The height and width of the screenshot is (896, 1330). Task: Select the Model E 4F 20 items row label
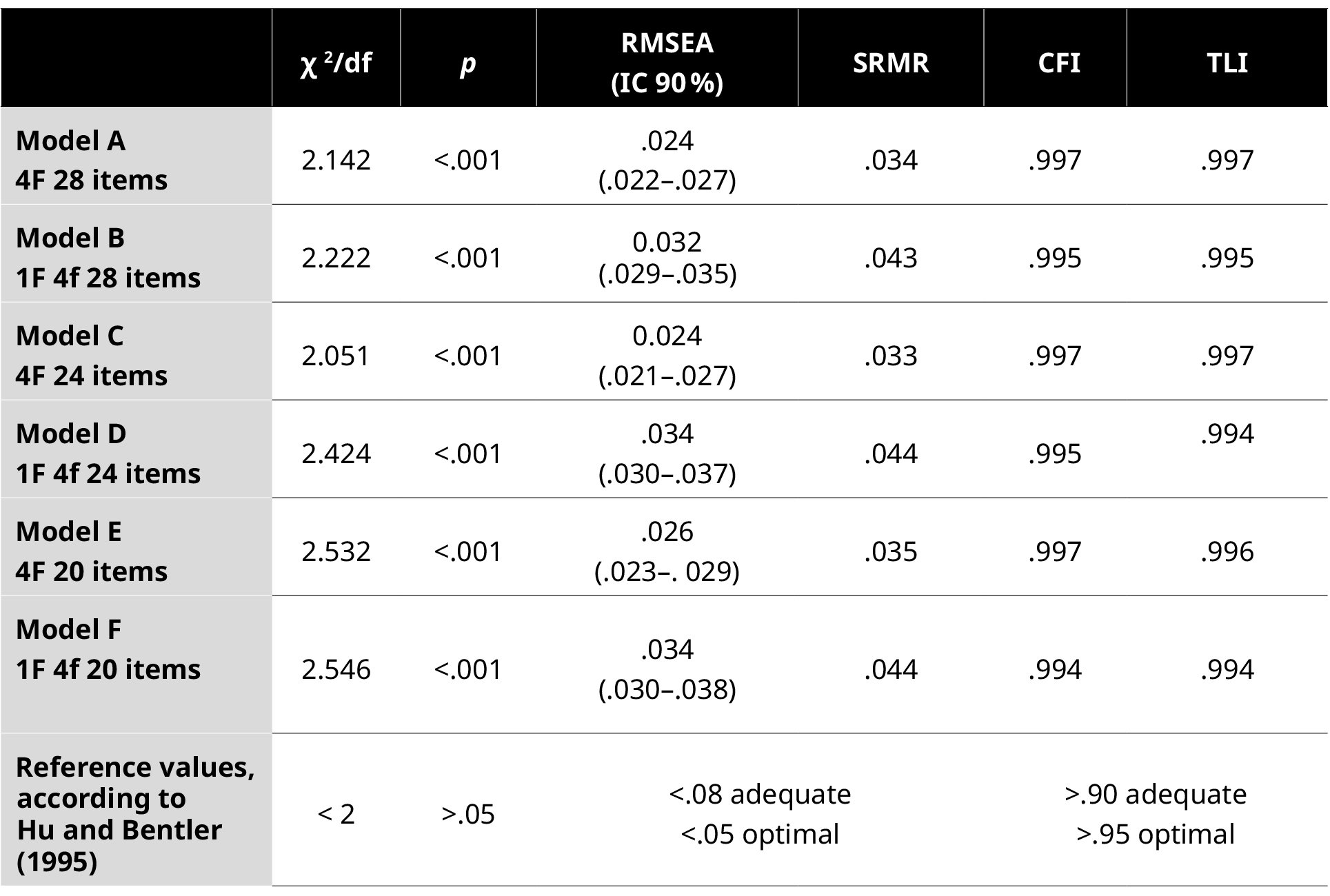tap(92, 551)
